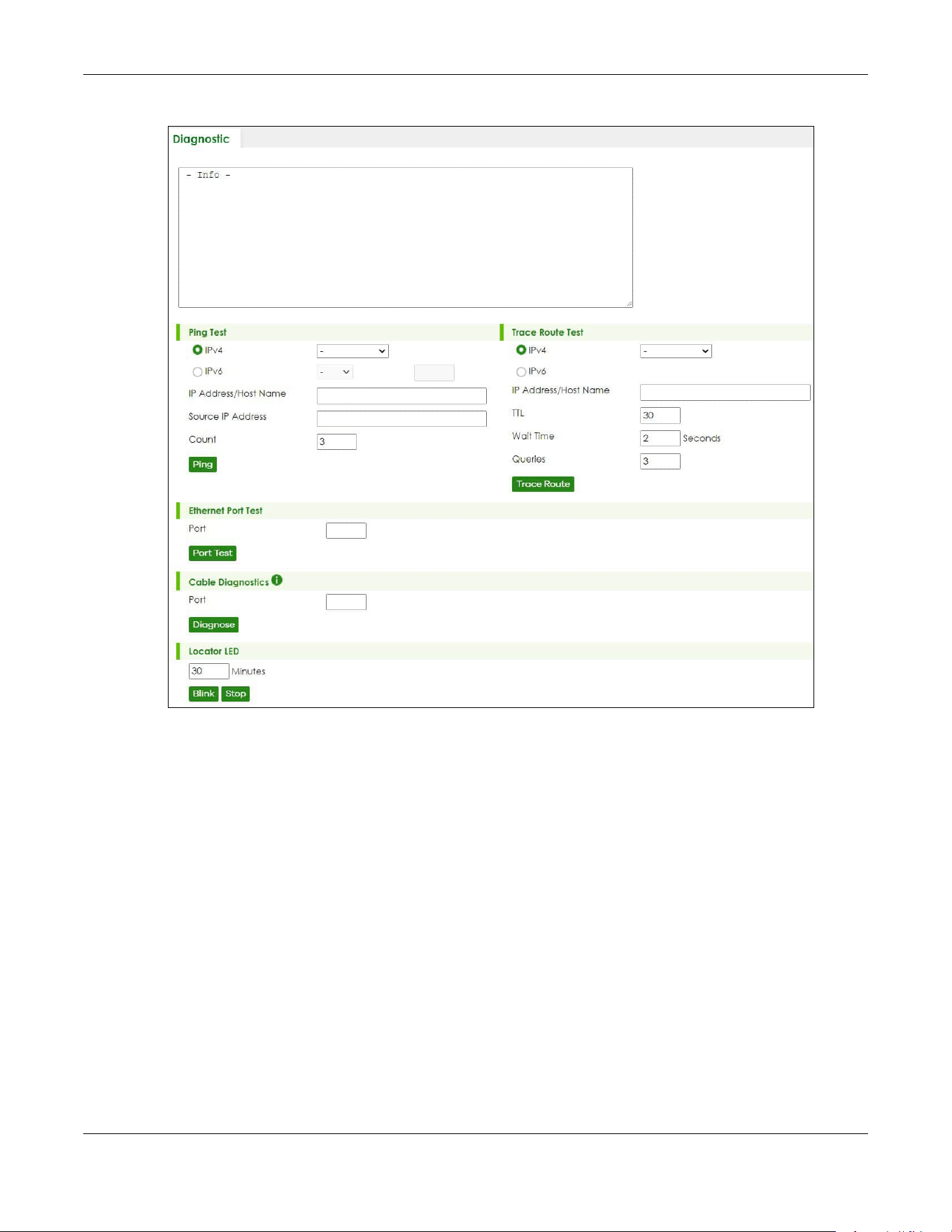Select IPv6 radio in Ping Test

197,371
